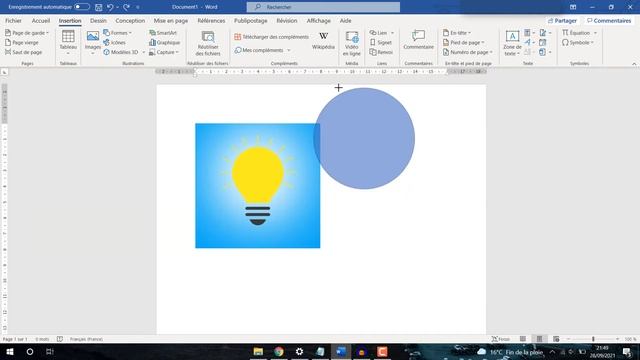Expand the Modèles 3D dropdown arrow
This screenshot has height=360, width=640.
pos(143,52)
